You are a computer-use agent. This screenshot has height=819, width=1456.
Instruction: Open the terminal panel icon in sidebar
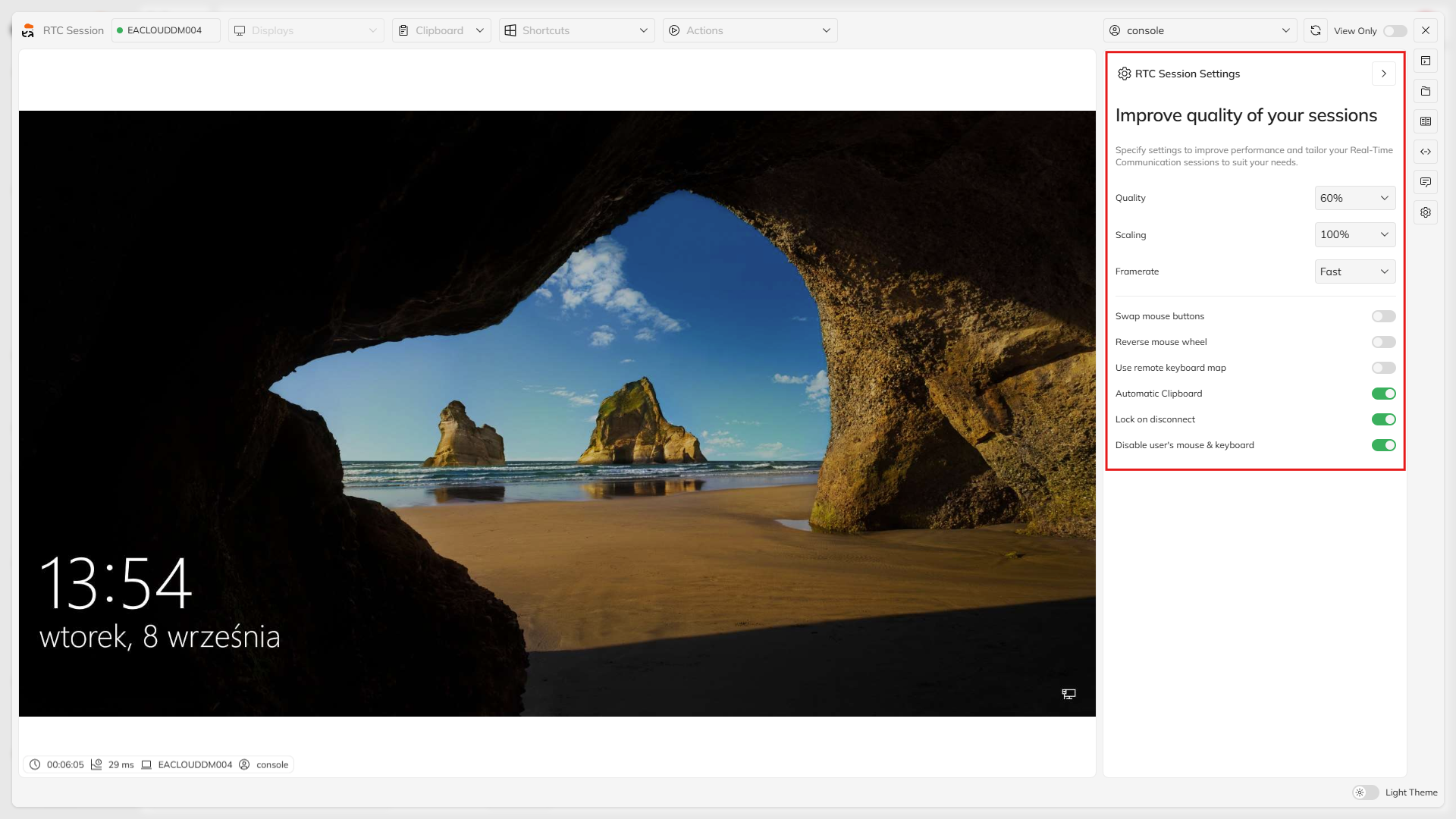(1426, 61)
